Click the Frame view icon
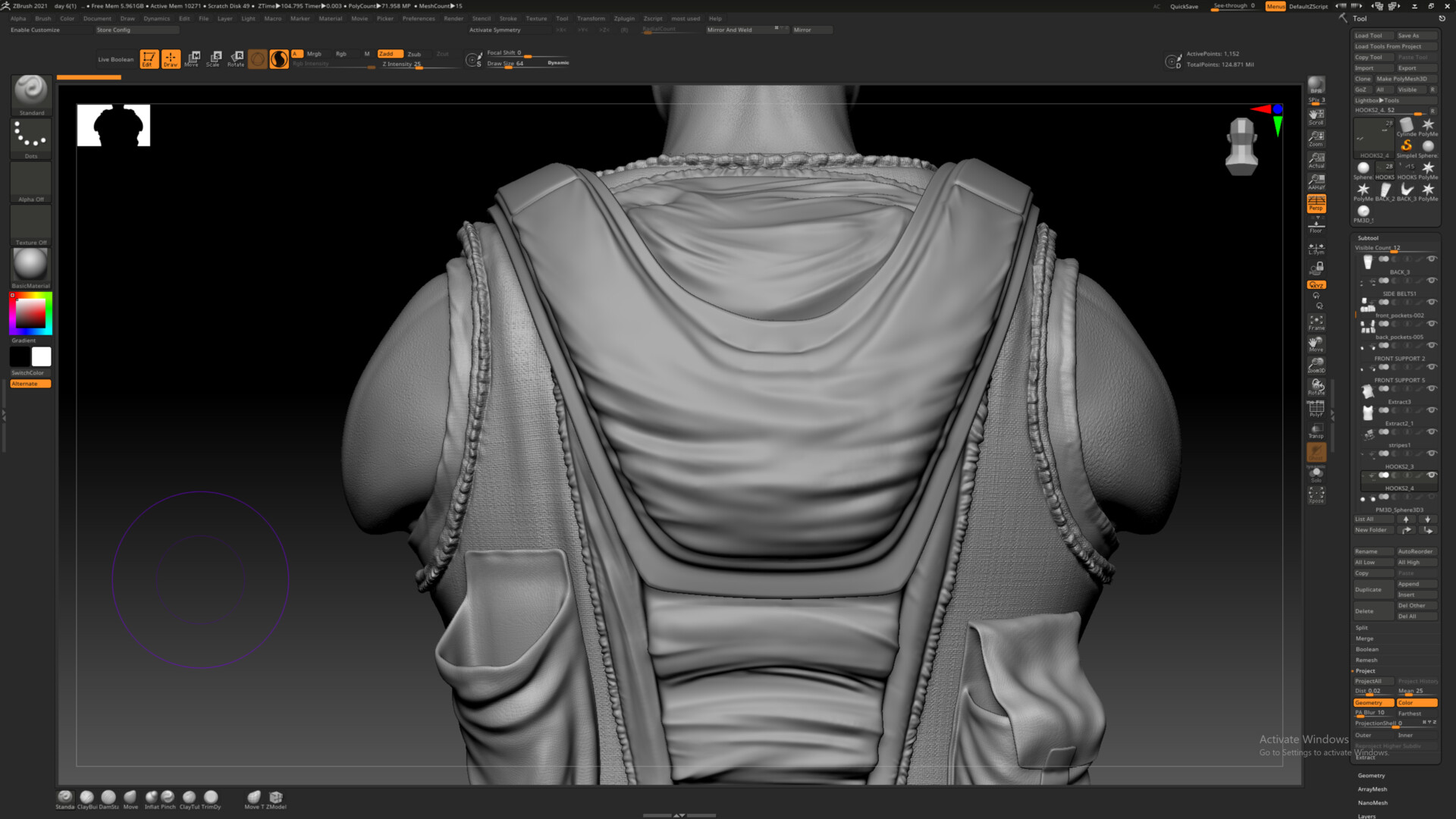1456x819 pixels. click(x=1316, y=322)
